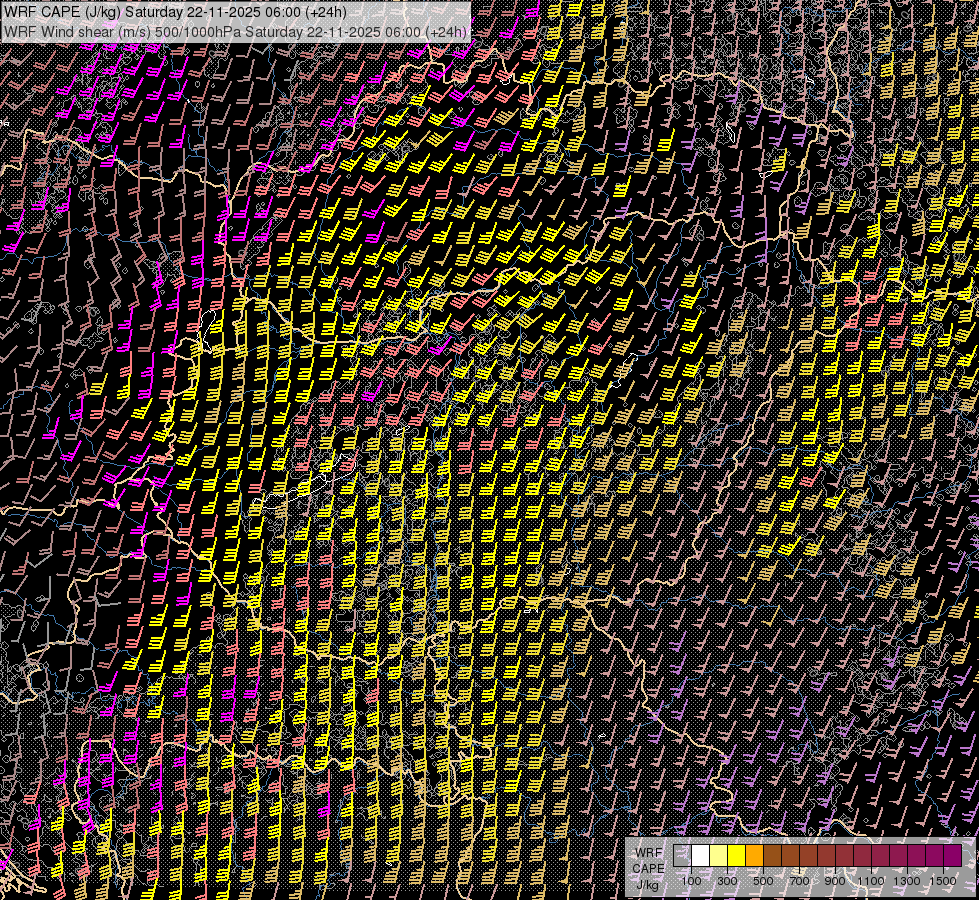Viewport: 979px width, 900px height.
Task: Click the legend label "CAPE"
Action: pyautogui.click(x=648, y=868)
